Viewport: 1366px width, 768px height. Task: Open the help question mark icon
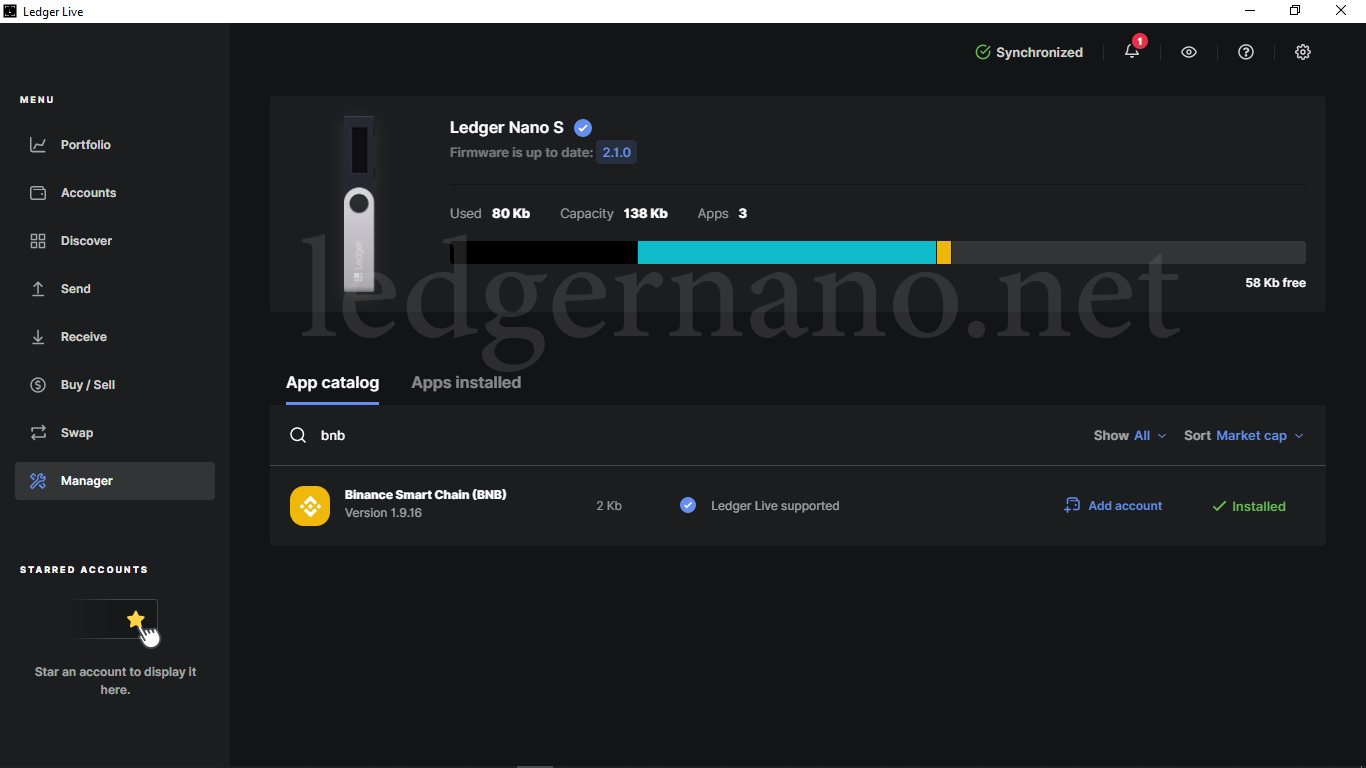click(1246, 52)
